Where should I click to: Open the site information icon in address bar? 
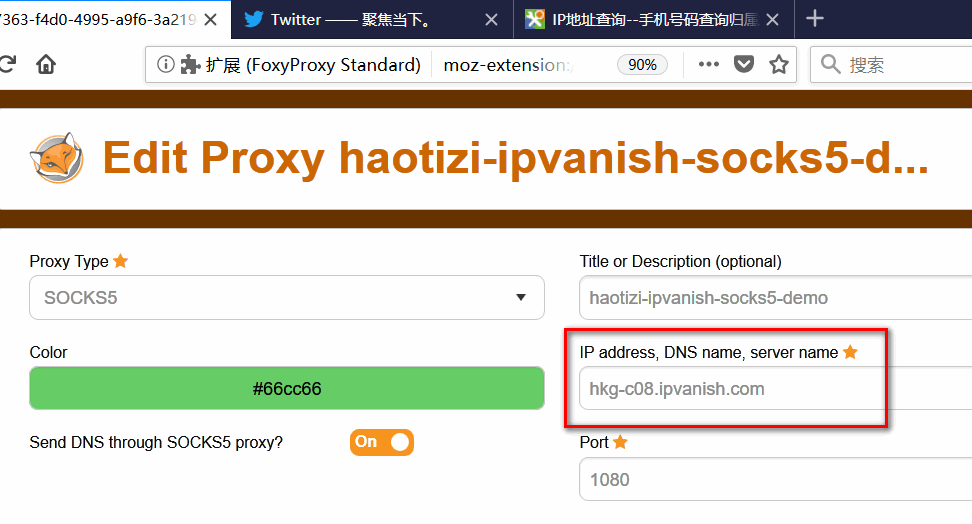click(166, 64)
